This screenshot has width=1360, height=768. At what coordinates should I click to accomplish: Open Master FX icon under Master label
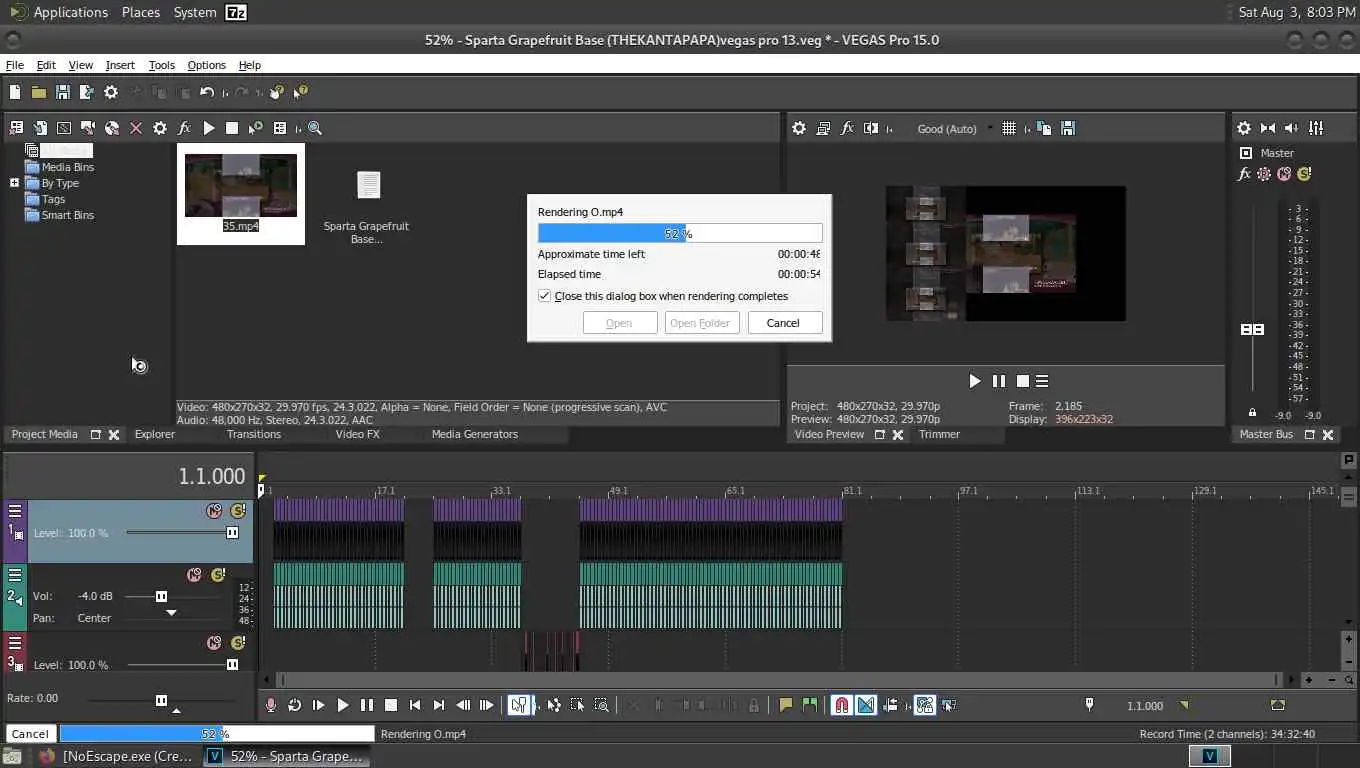[1244, 174]
